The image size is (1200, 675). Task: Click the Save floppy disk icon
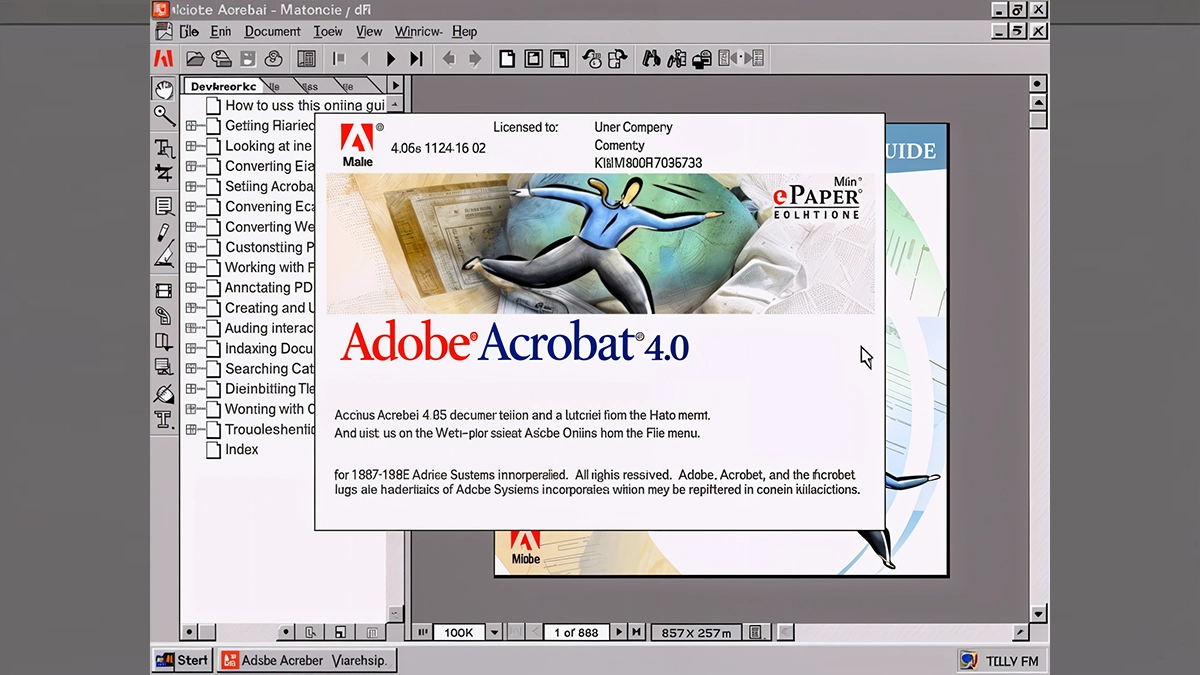(247, 59)
